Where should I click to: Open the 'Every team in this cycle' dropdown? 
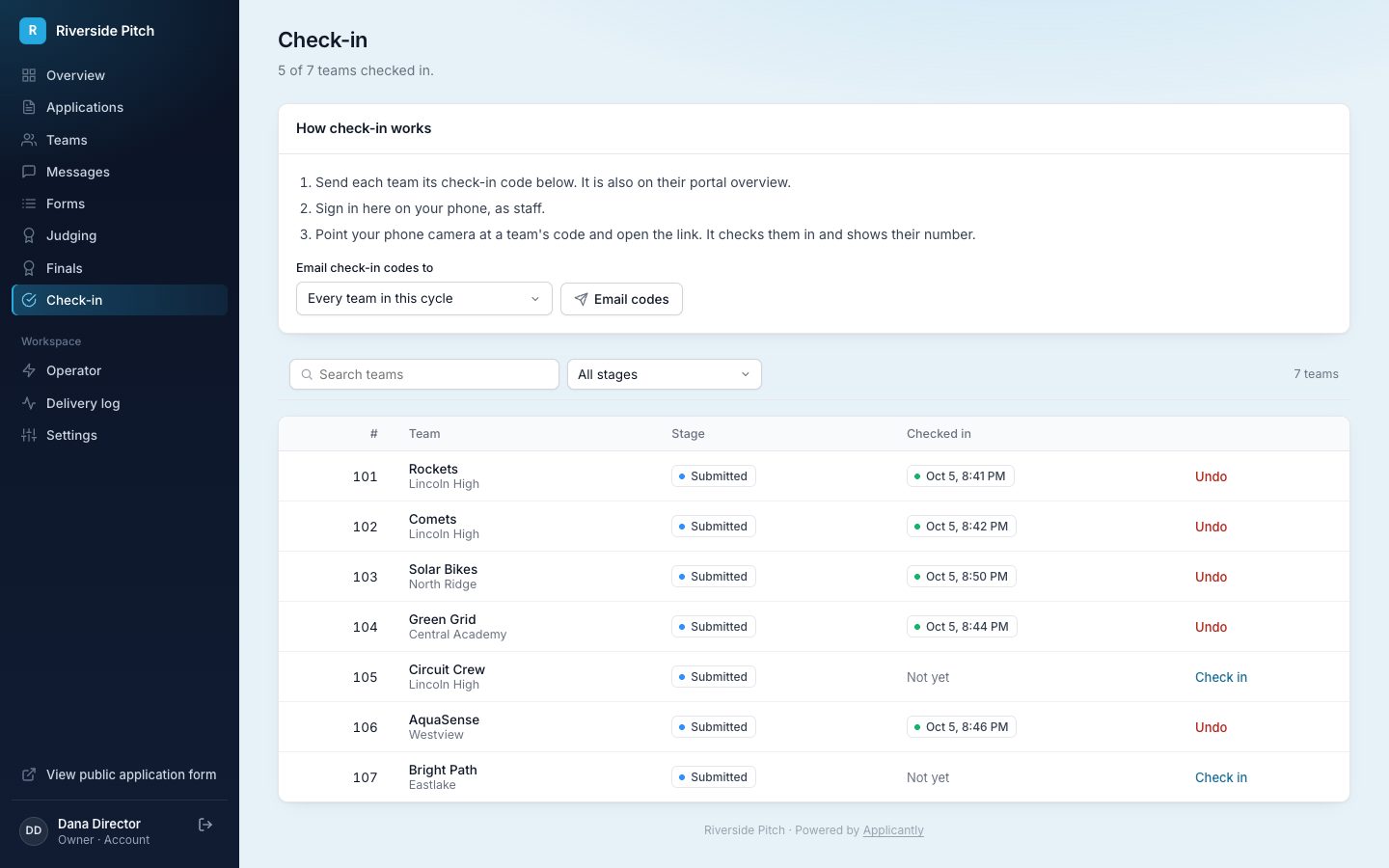tap(423, 299)
